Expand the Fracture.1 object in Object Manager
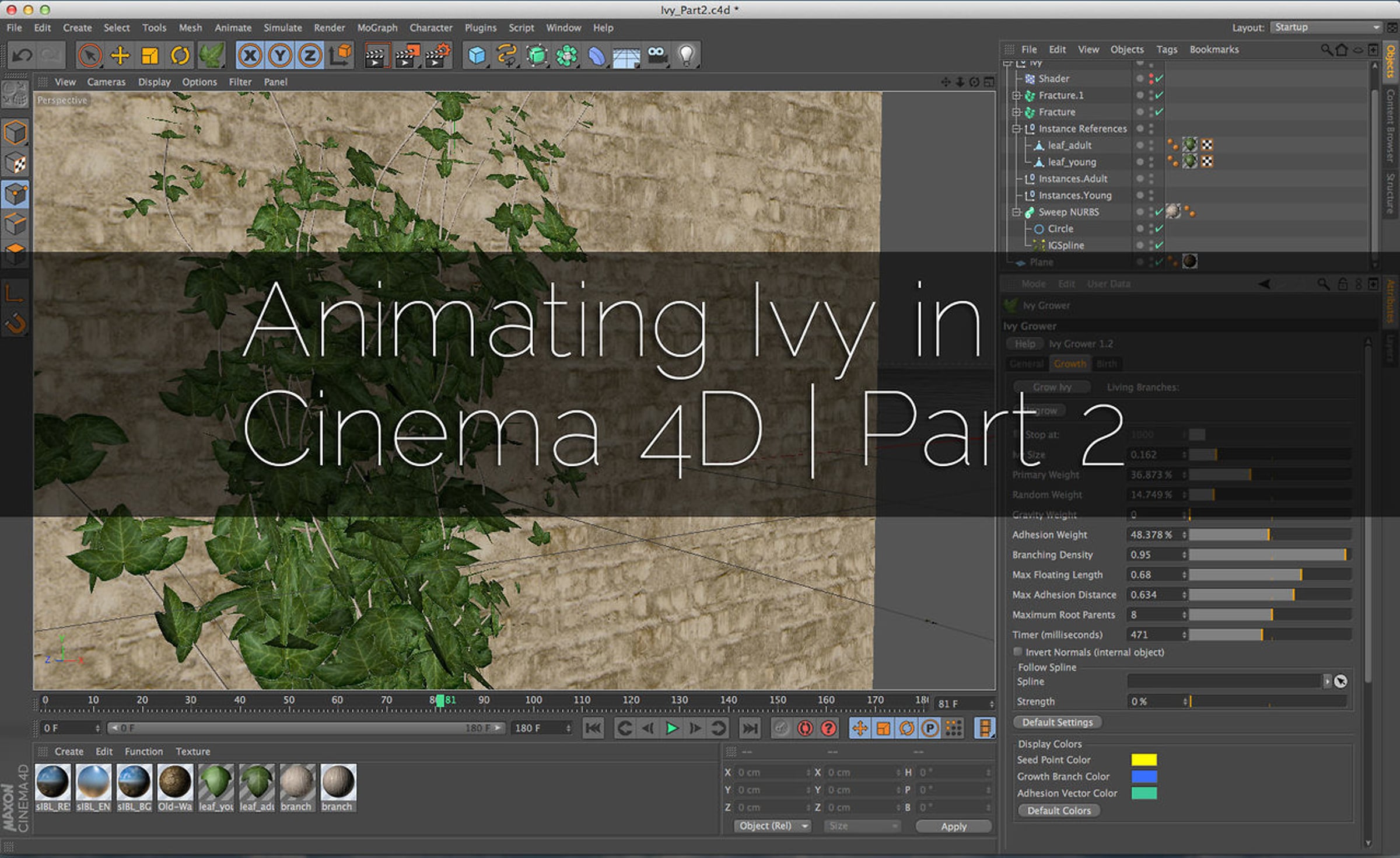This screenshot has height=858, width=1400. point(1016,95)
